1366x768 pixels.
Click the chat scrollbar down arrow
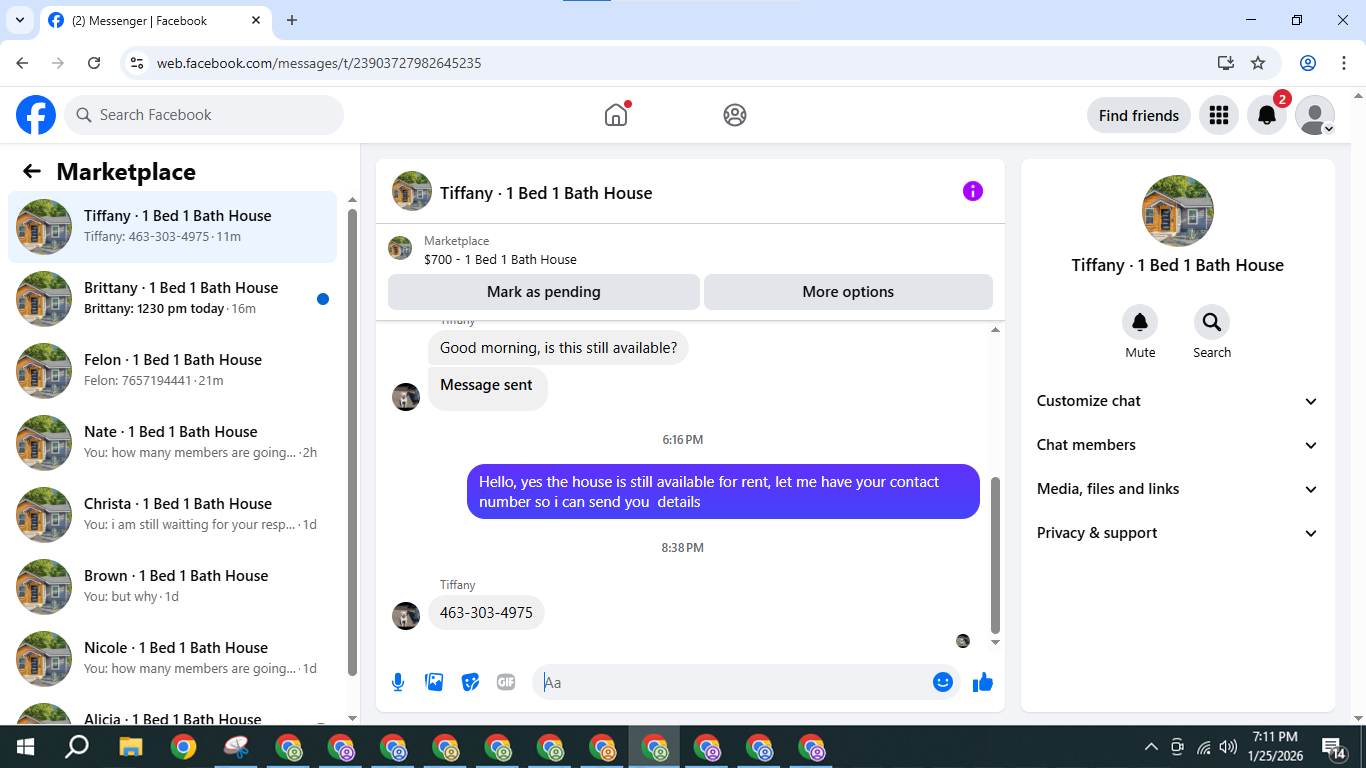pos(995,643)
